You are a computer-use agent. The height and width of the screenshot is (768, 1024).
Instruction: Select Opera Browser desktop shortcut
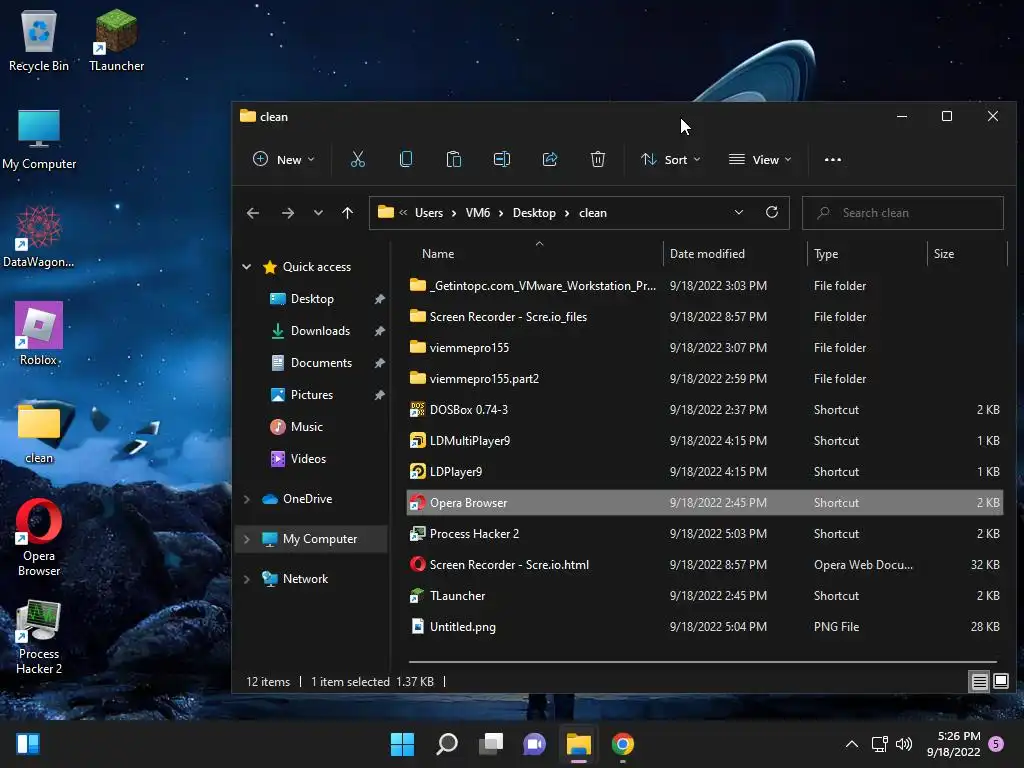pos(39,537)
